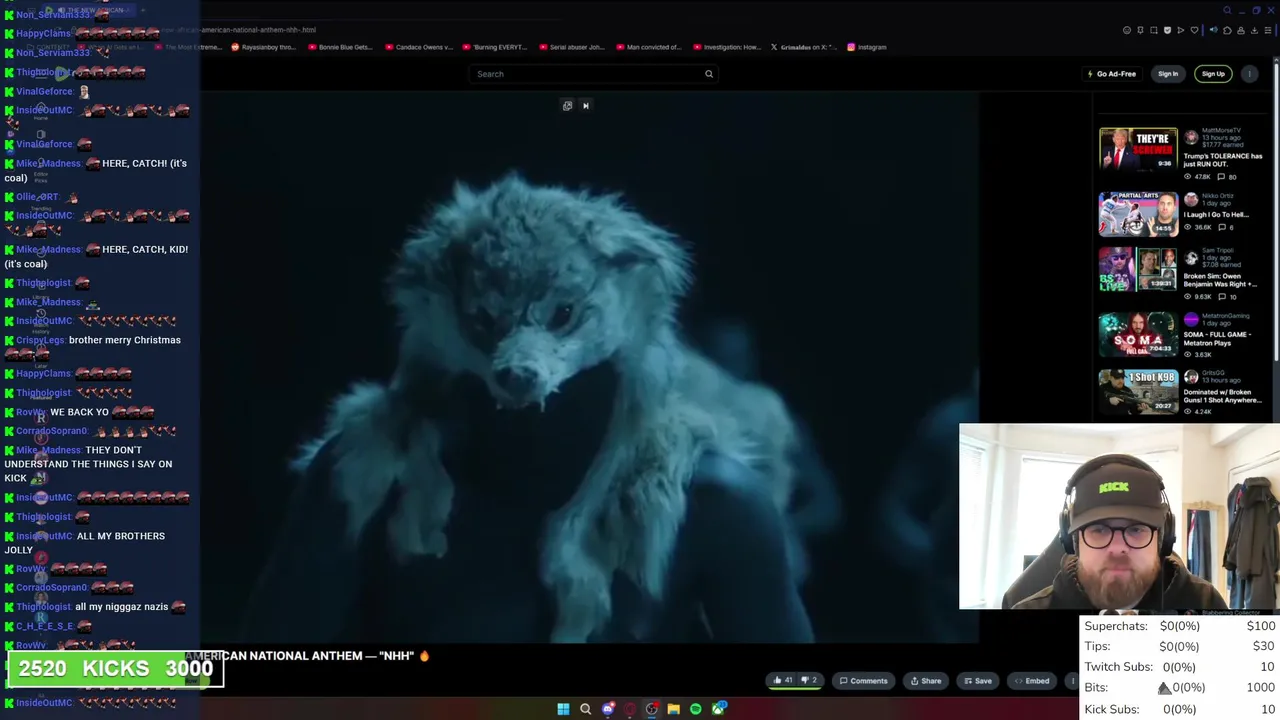1280x720 pixels.
Task: Click the Sign In button
Action: [1168, 74]
